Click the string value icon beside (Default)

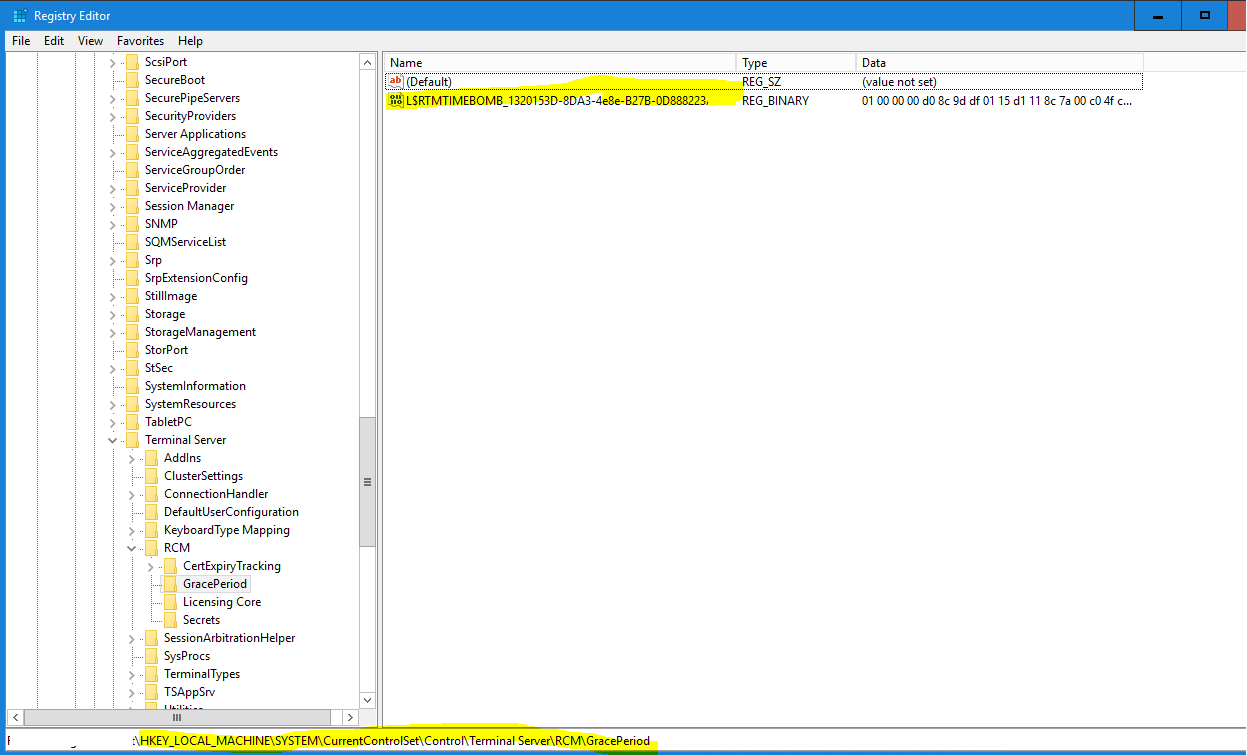coord(395,81)
